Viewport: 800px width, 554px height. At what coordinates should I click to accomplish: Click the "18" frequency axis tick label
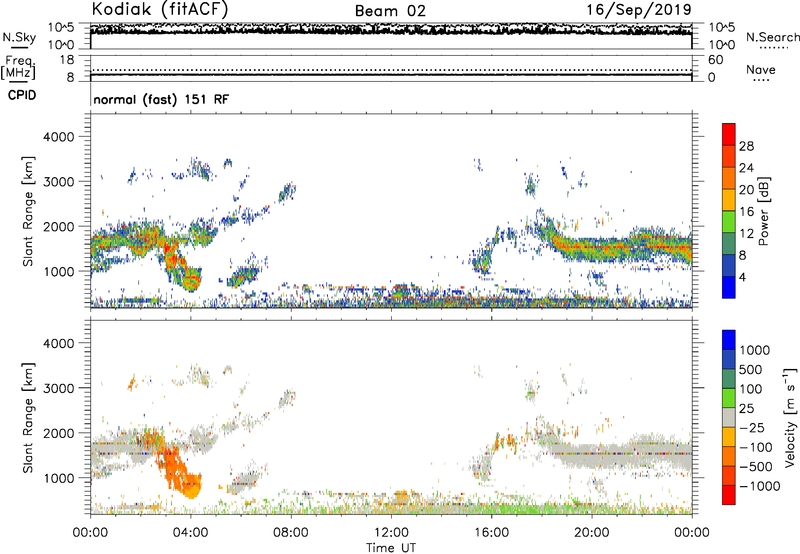click(x=67, y=60)
